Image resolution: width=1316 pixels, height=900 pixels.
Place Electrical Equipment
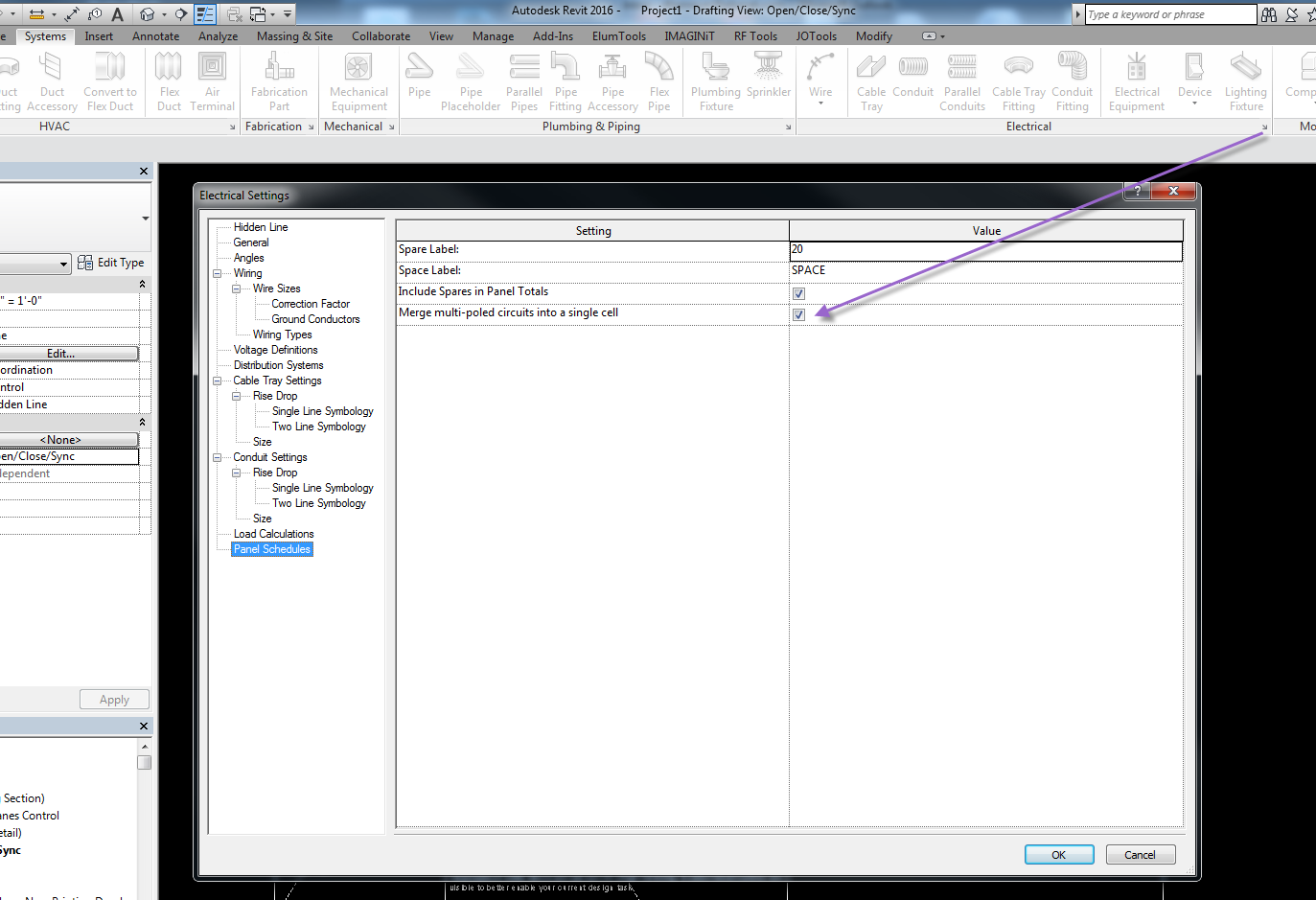(1137, 81)
